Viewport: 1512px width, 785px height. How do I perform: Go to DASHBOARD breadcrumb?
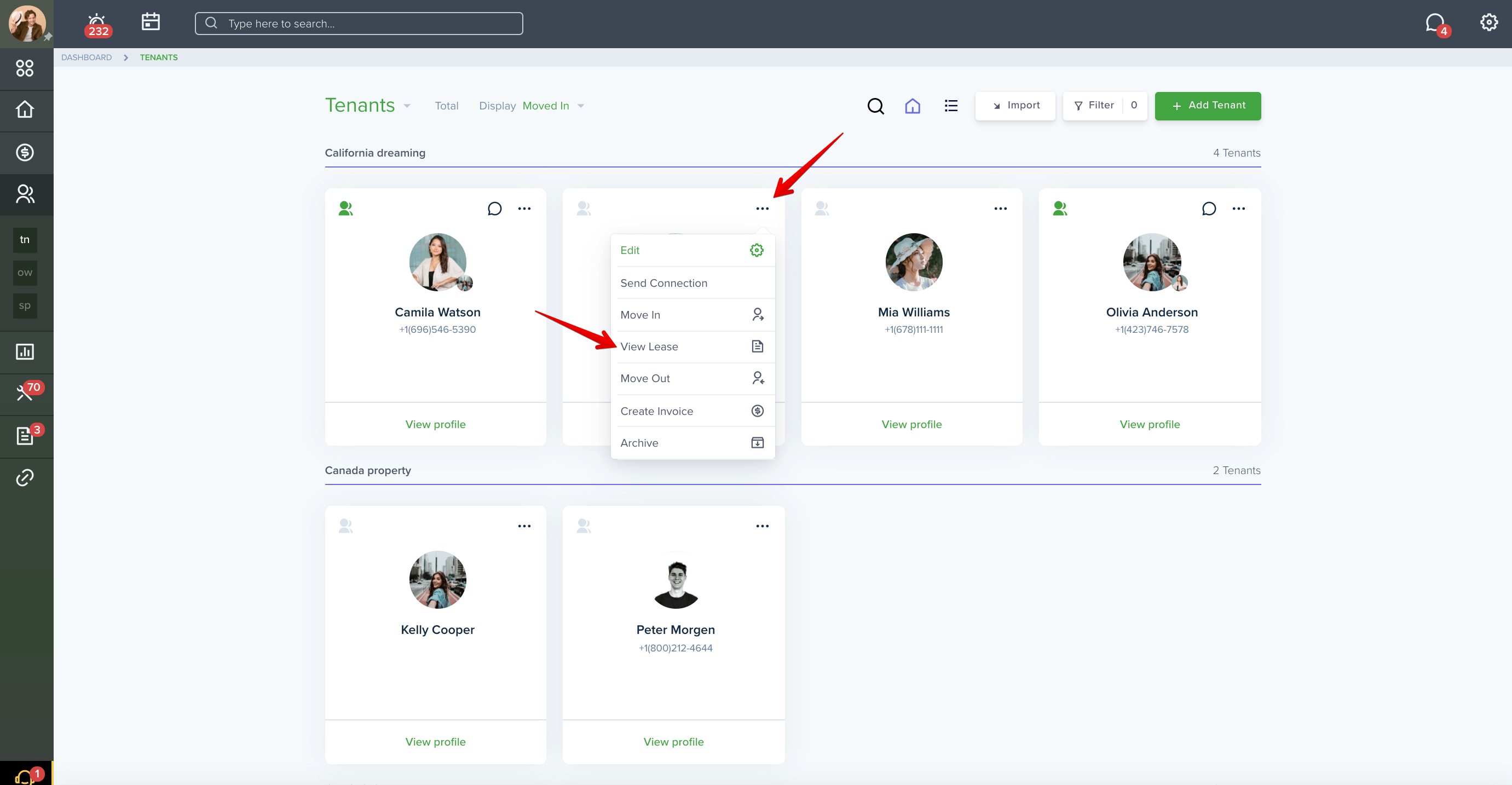coord(86,57)
